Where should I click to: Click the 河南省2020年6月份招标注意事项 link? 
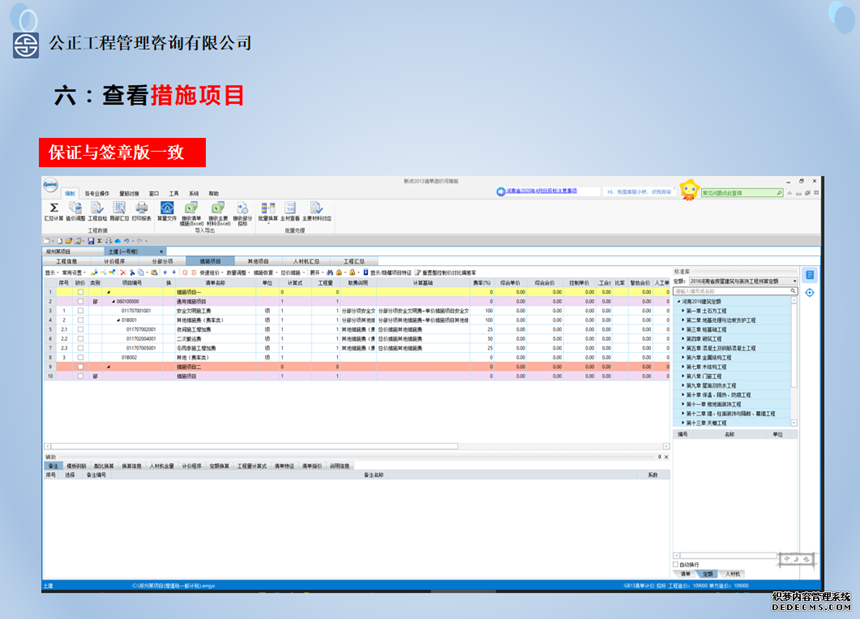548,191
